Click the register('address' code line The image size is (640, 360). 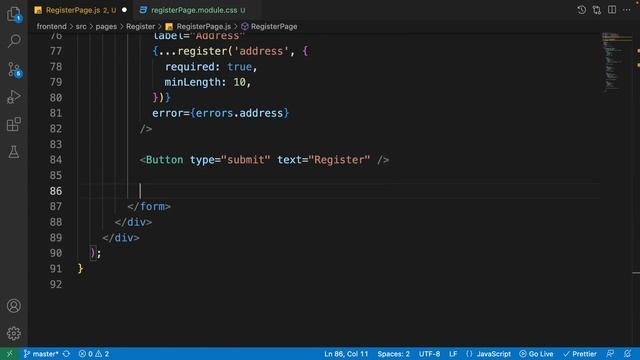click(x=230, y=51)
